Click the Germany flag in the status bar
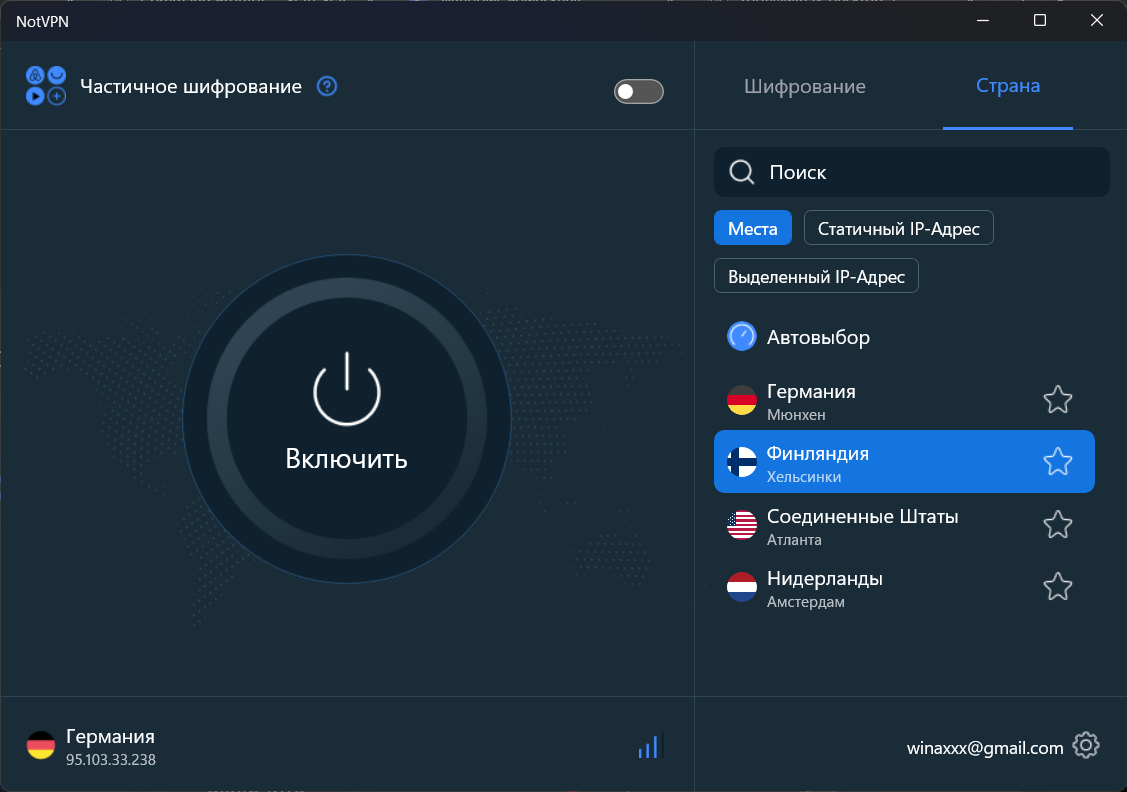The width and height of the screenshot is (1127, 792). tap(40, 745)
